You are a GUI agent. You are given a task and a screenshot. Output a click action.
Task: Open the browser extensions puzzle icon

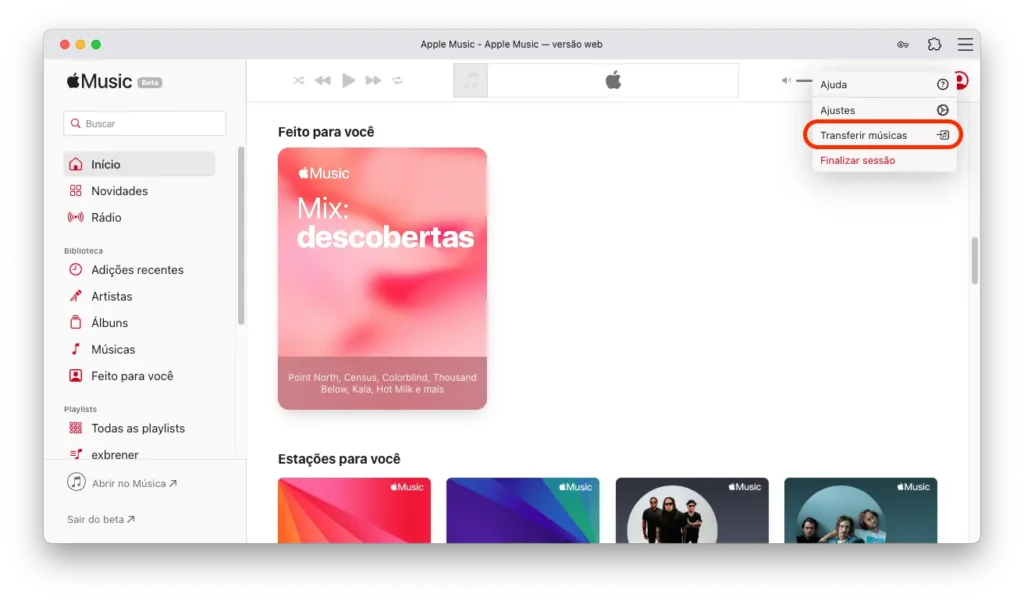(934, 45)
